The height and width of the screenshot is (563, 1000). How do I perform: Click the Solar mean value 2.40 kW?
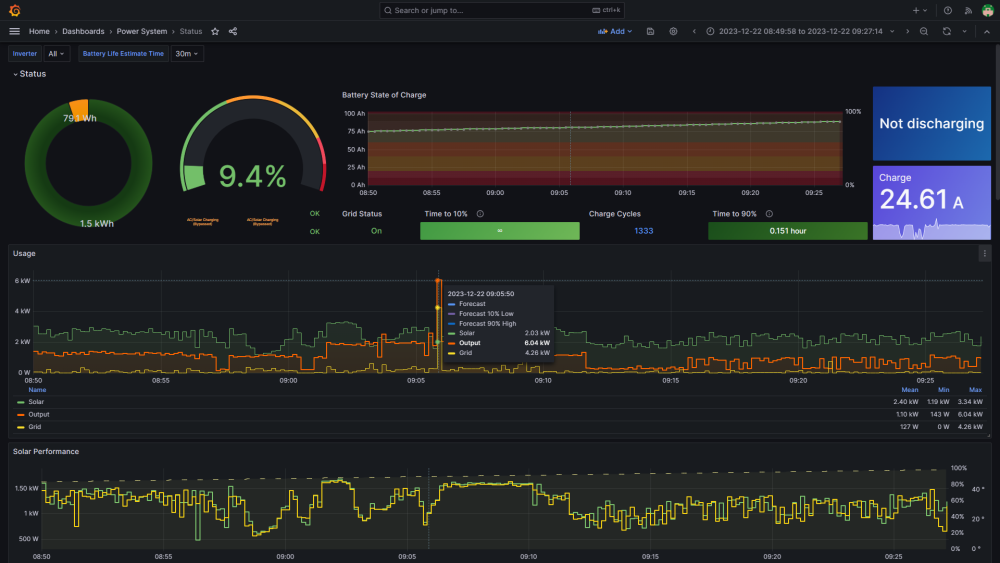point(906,402)
